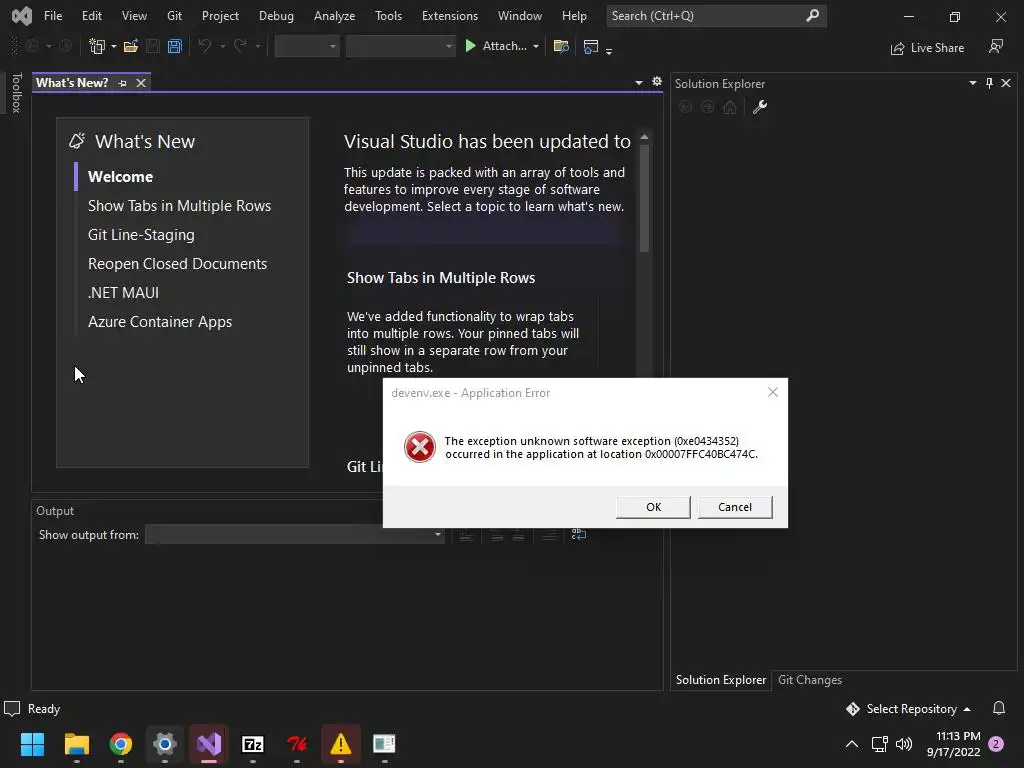Toggle Solution Explorer auto-hide pin

989,83
